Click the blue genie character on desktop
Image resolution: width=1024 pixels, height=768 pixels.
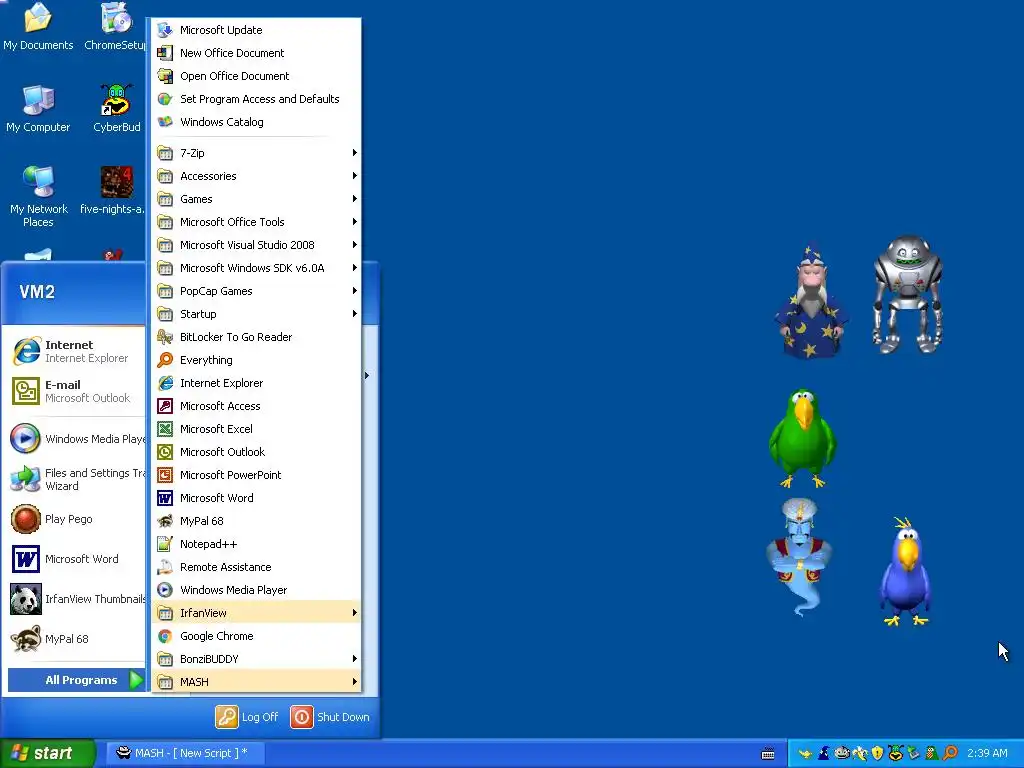tap(800, 557)
